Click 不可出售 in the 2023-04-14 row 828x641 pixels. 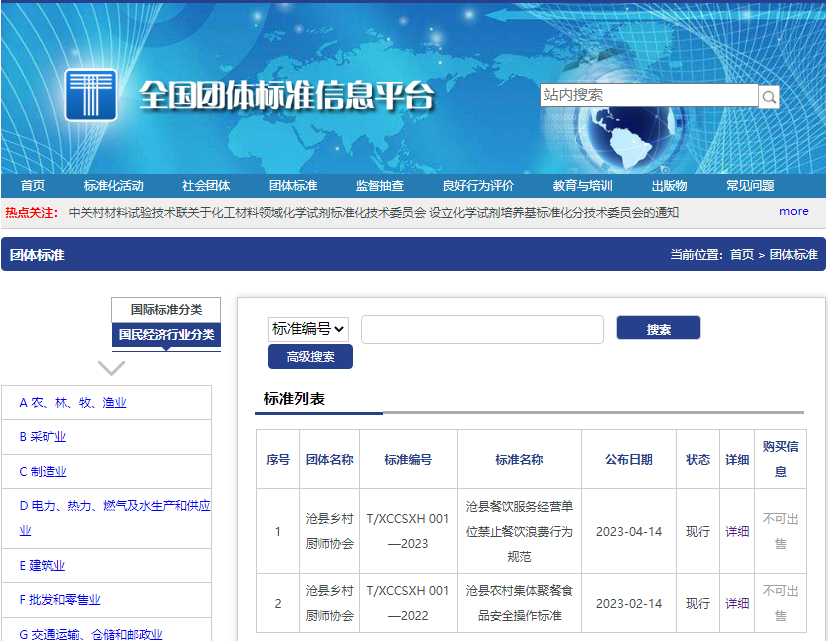(780, 531)
